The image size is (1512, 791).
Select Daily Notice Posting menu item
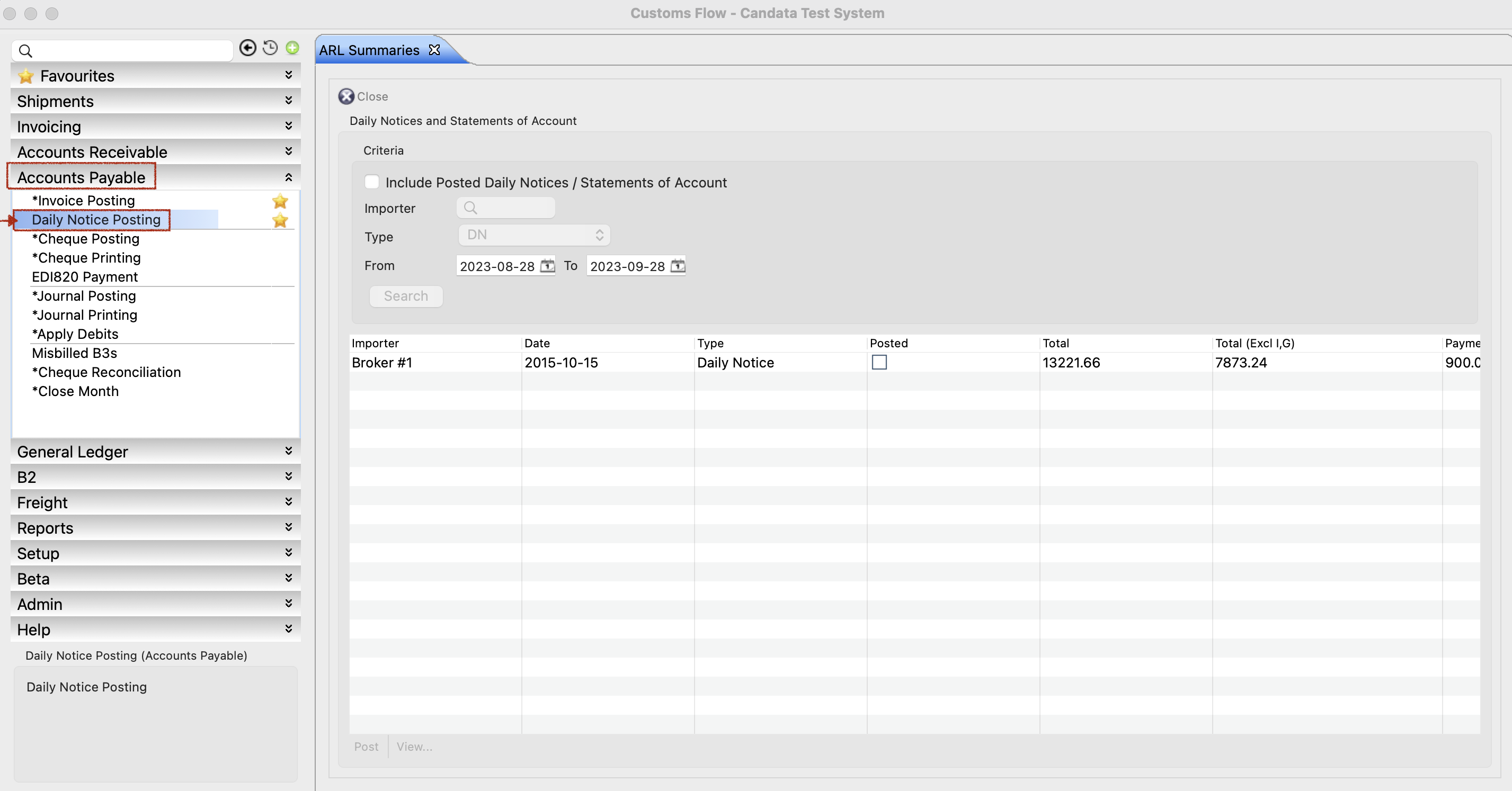[96, 220]
